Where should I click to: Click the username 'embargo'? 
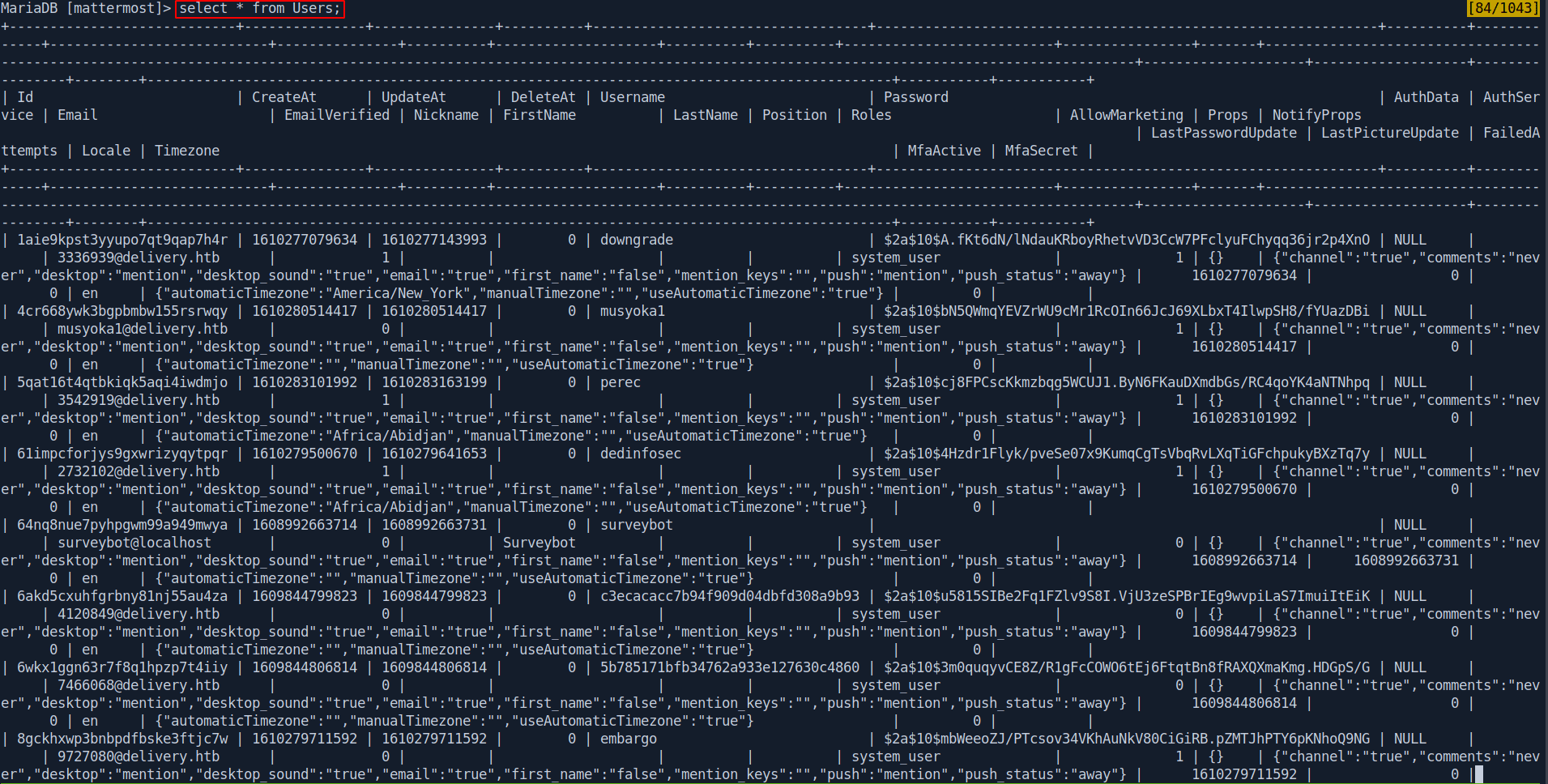(629, 739)
